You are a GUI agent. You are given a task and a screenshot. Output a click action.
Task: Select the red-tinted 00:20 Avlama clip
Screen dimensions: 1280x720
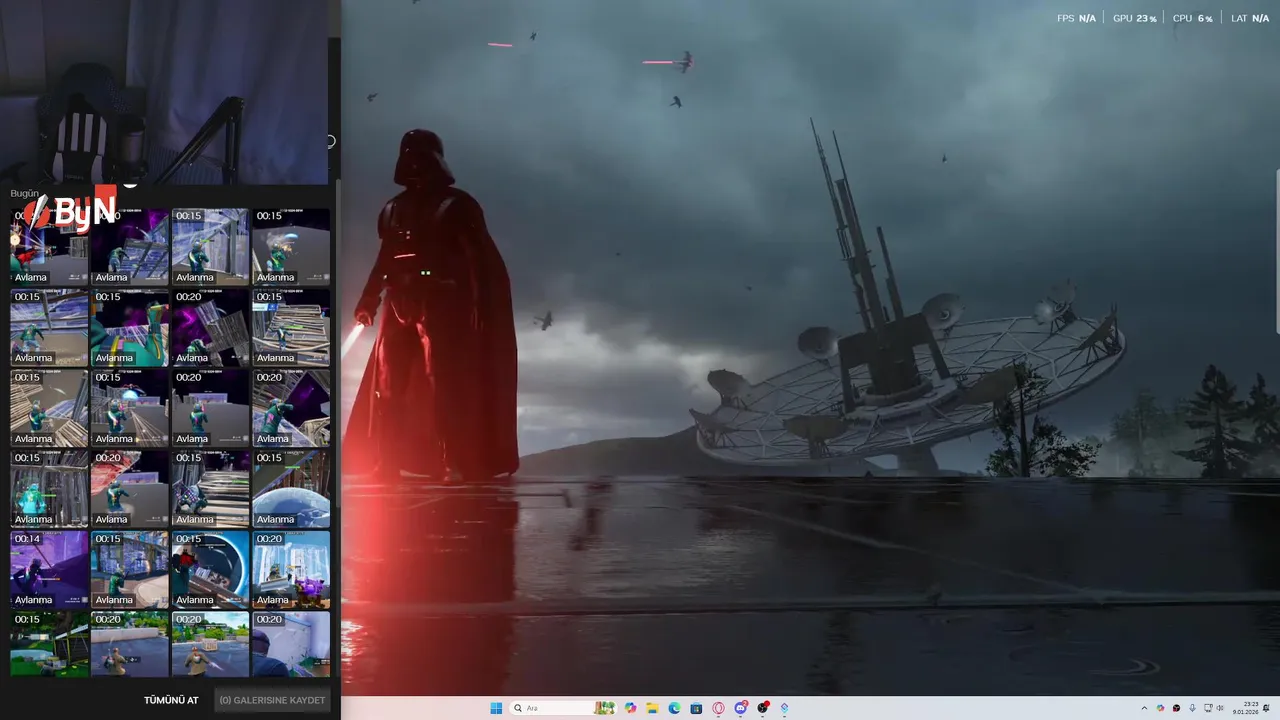tap(130, 488)
